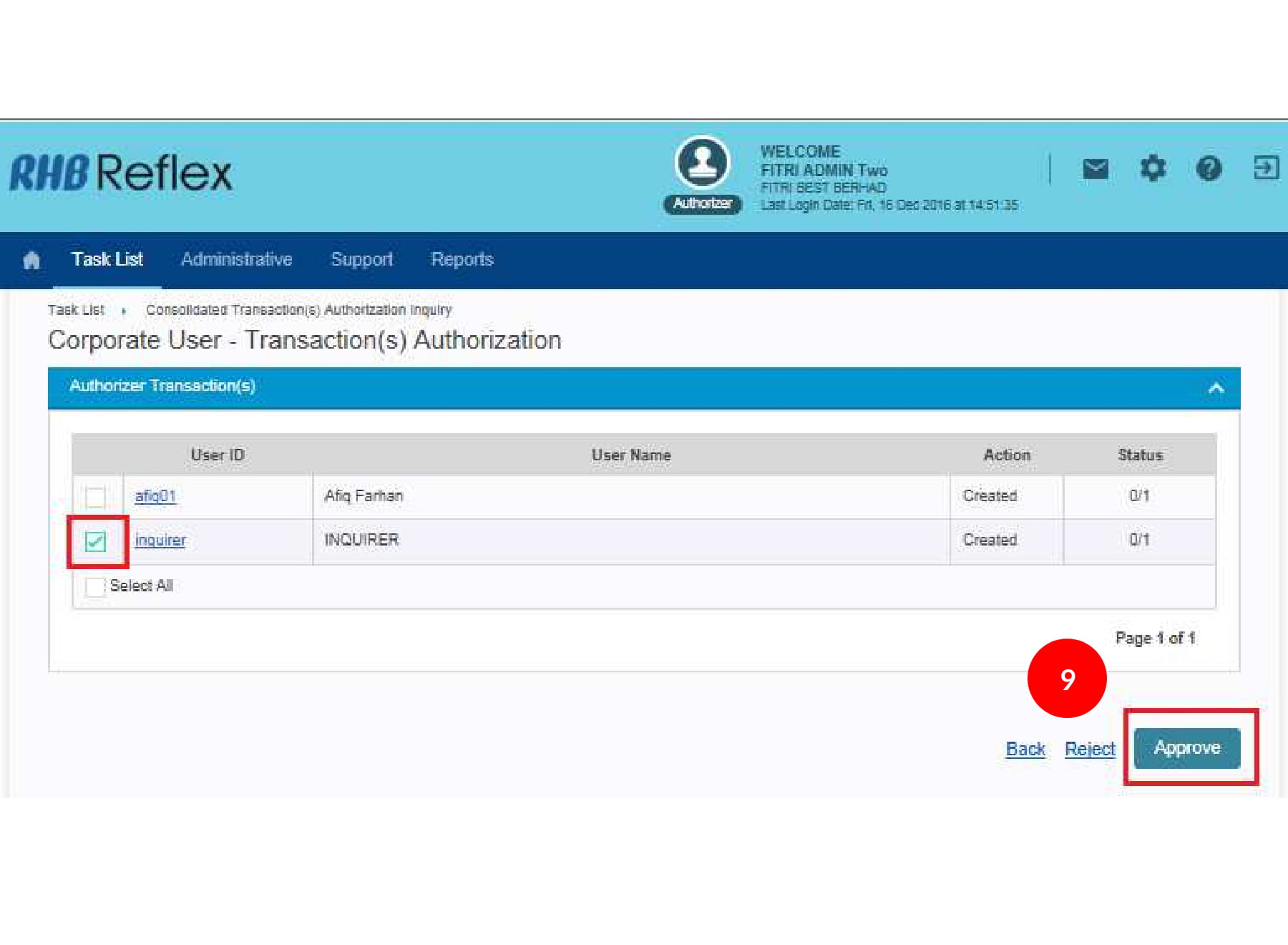Click the home icon in navigation bar
Screen dimensions: 1288x945
point(31,260)
